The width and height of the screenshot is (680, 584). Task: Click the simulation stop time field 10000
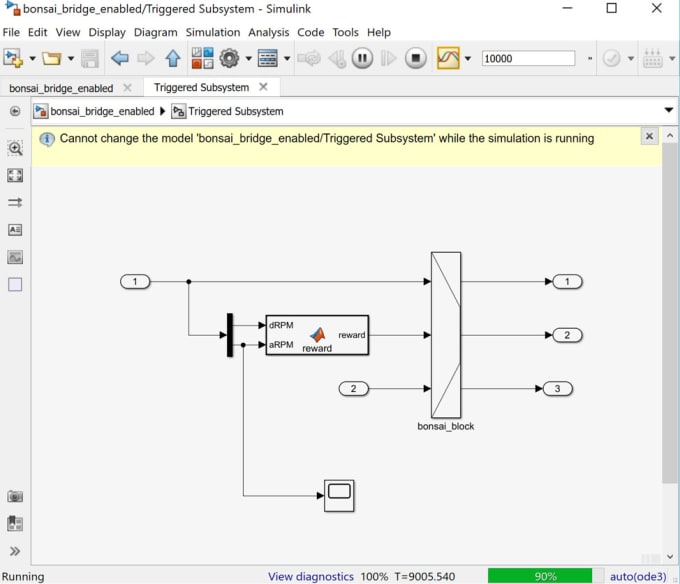[x=528, y=59]
